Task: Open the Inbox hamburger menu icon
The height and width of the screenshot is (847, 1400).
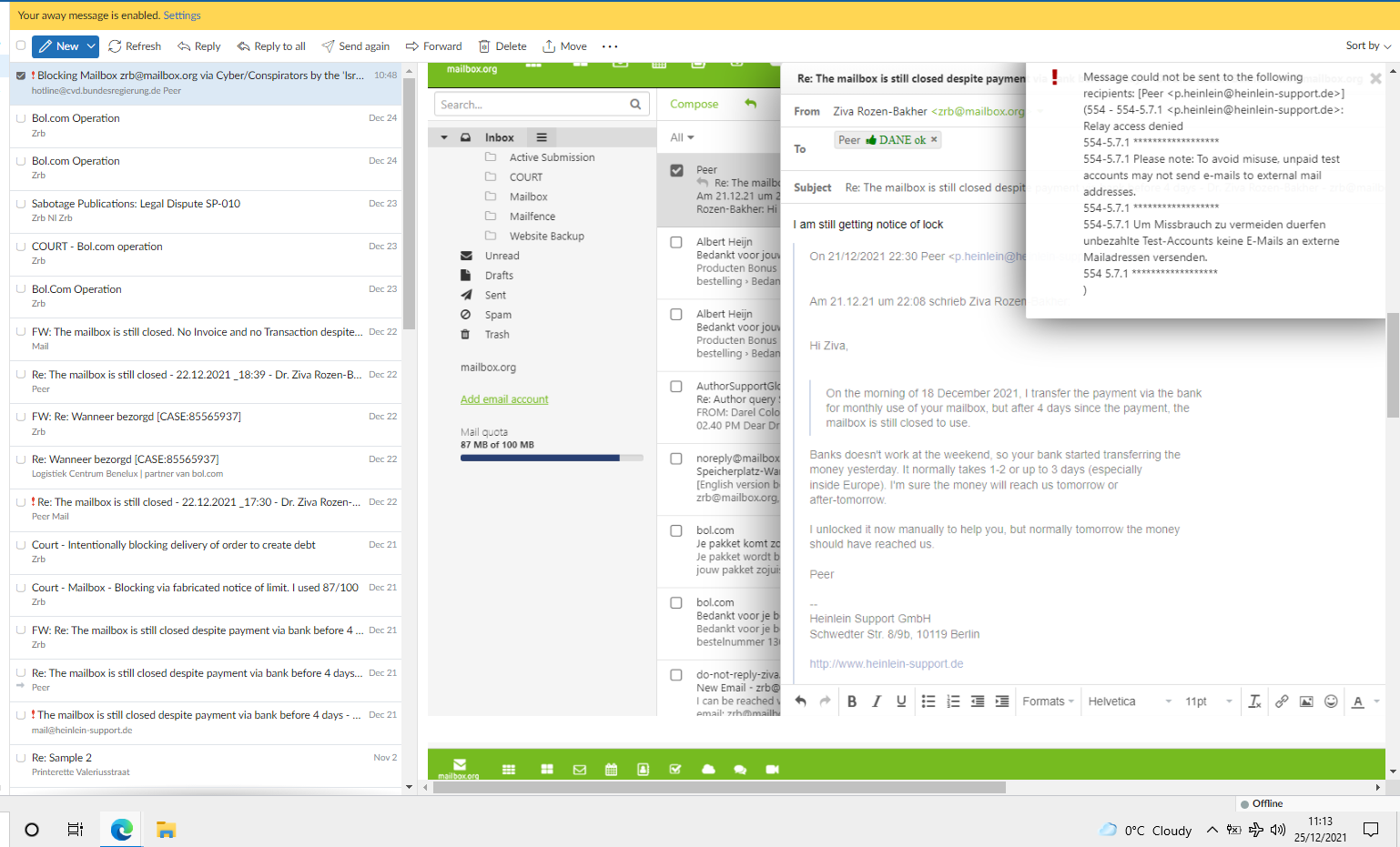Action: pyautogui.click(x=542, y=137)
